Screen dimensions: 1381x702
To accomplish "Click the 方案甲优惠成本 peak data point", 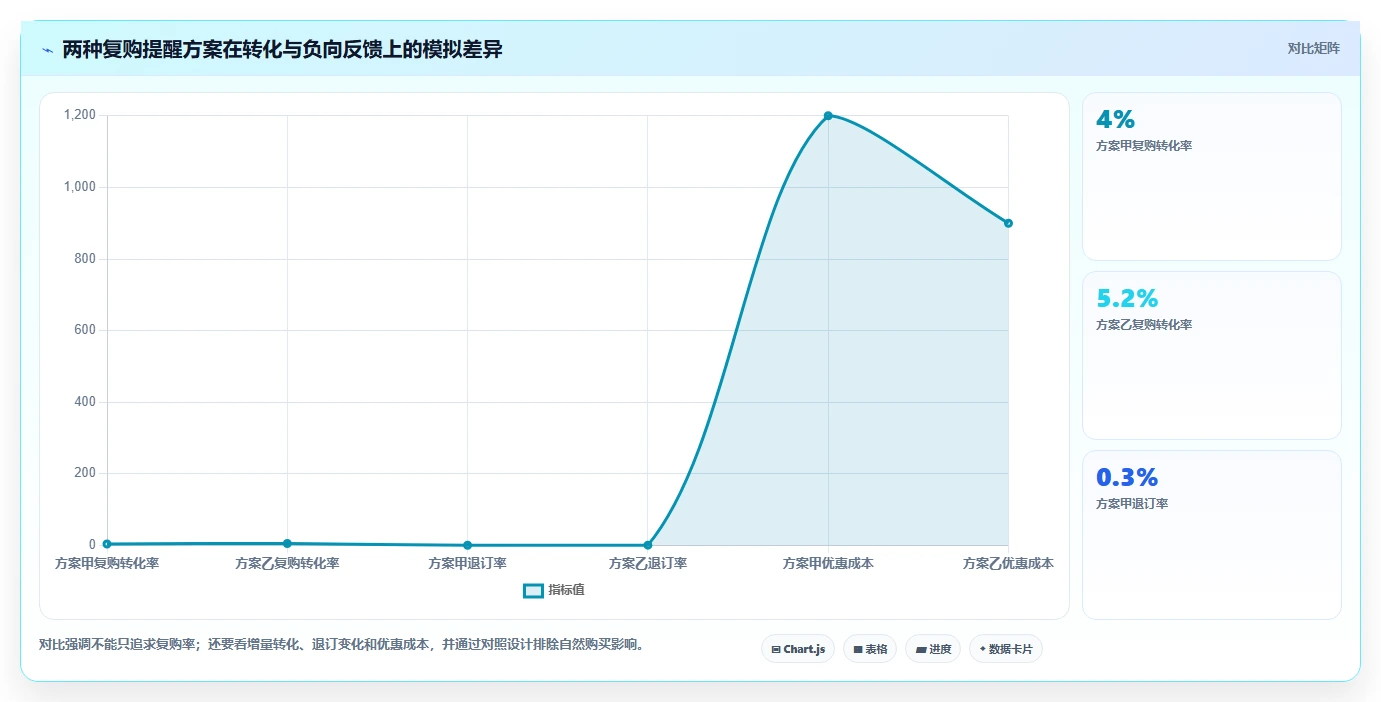I will click(x=828, y=116).
